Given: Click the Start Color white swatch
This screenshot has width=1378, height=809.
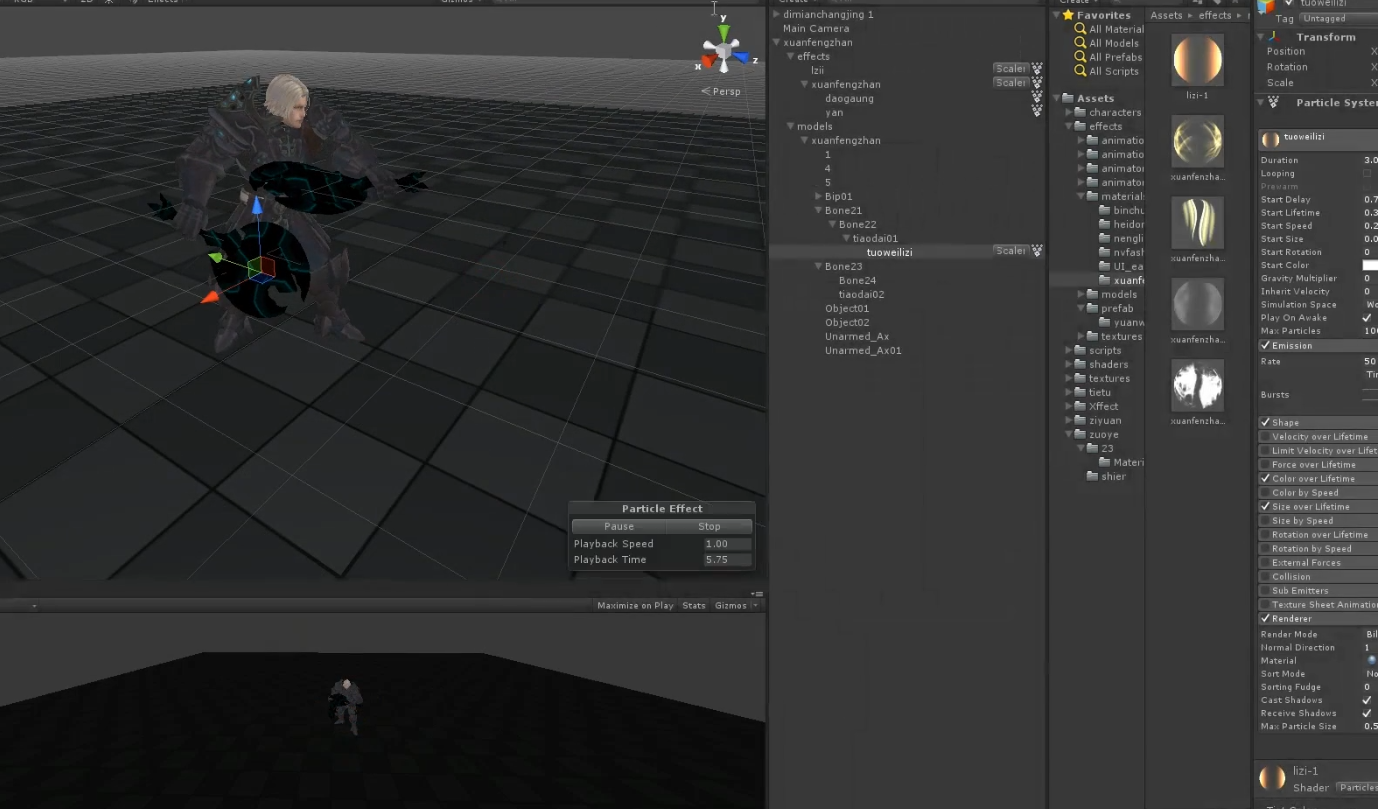Looking at the screenshot, I should 1370,265.
